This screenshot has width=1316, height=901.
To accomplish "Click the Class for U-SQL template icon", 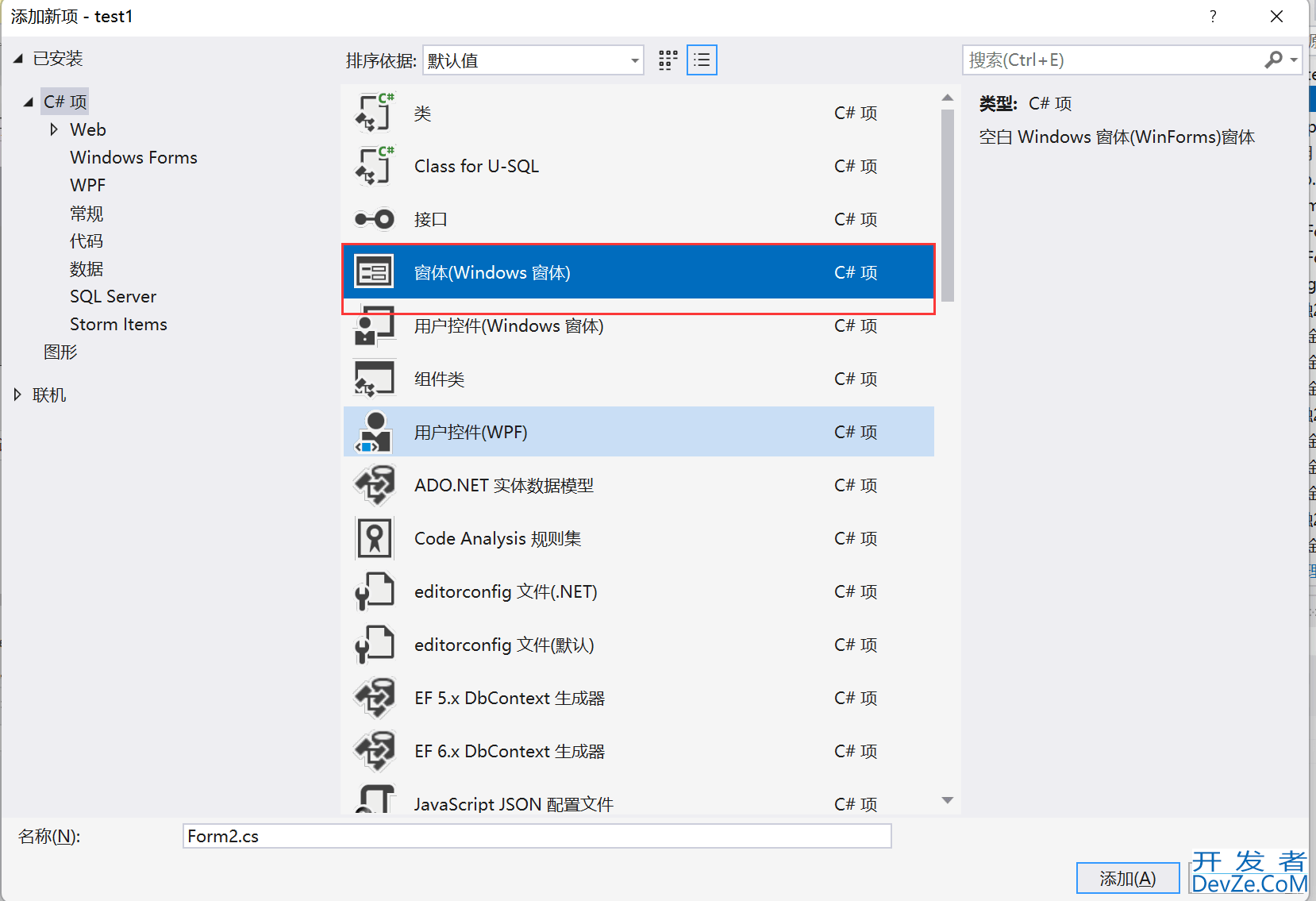I will (375, 166).
